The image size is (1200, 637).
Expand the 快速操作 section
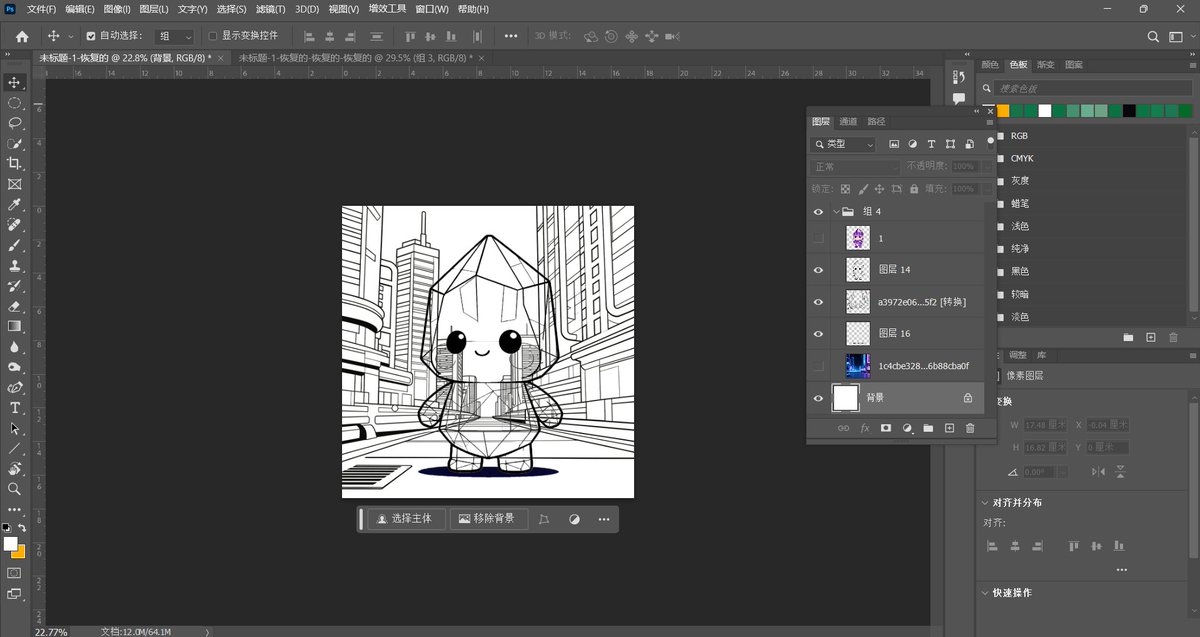pos(985,592)
